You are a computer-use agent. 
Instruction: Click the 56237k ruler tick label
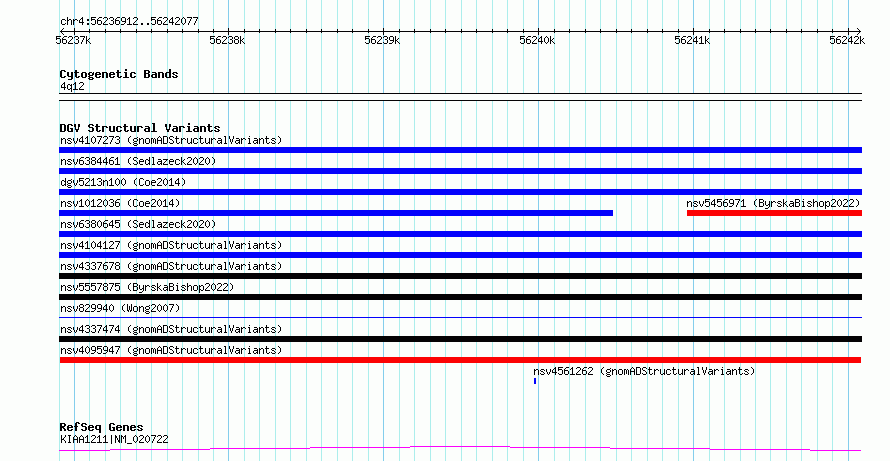pyautogui.click(x=73, y=40)
